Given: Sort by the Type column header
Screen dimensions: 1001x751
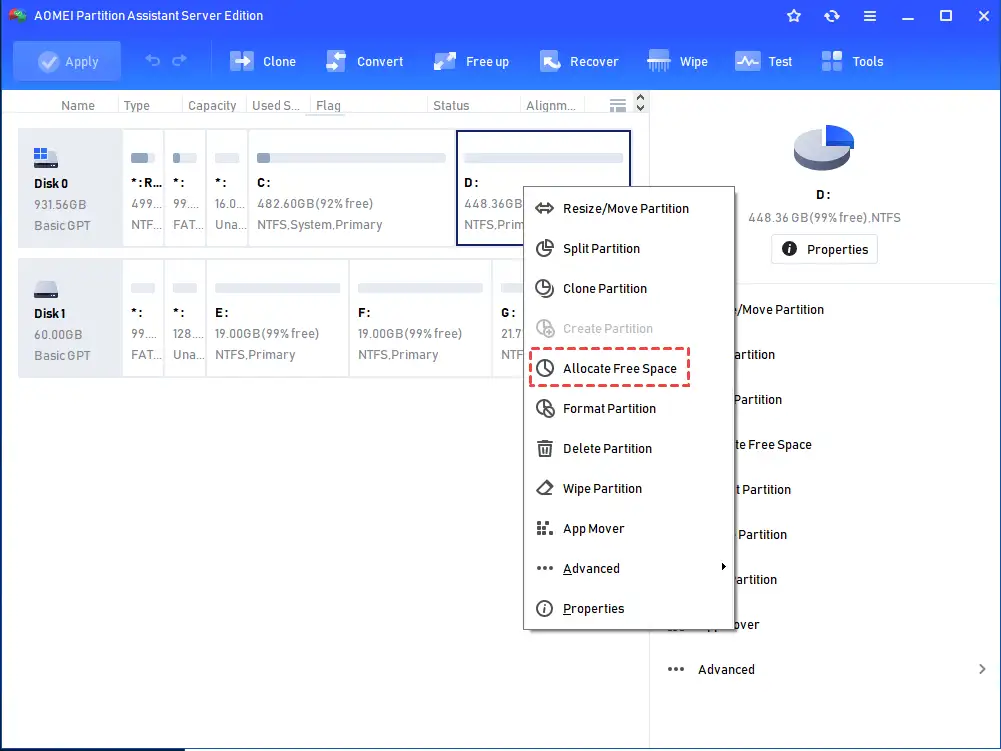Looking at the screenshot, I should (137, 105).
